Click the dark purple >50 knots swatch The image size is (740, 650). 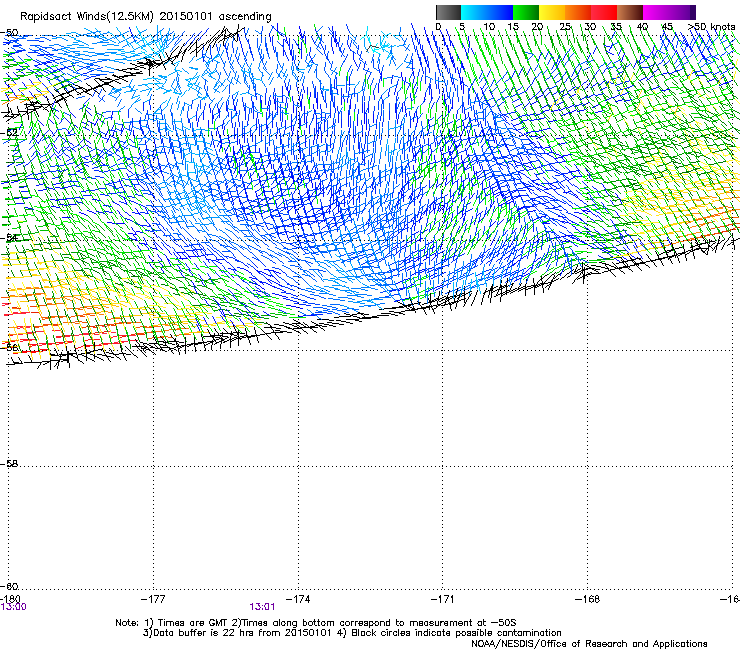click(693, 12)
